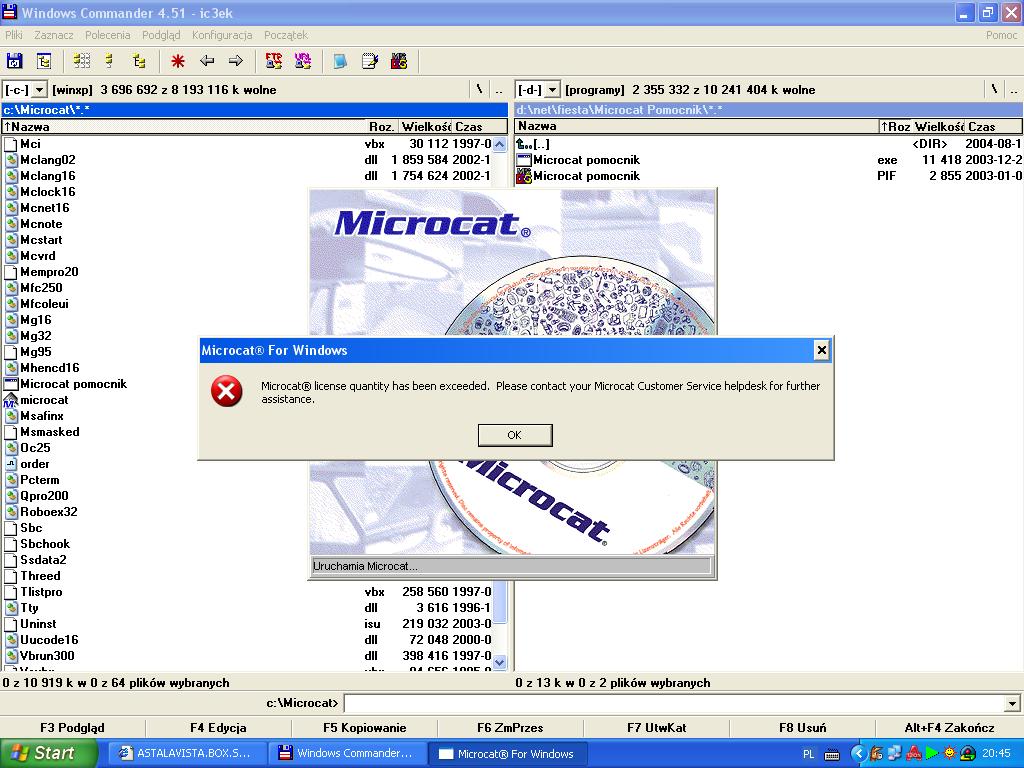
Task: Click the left panel scrollbar down arrow
Action: [500, 662]
